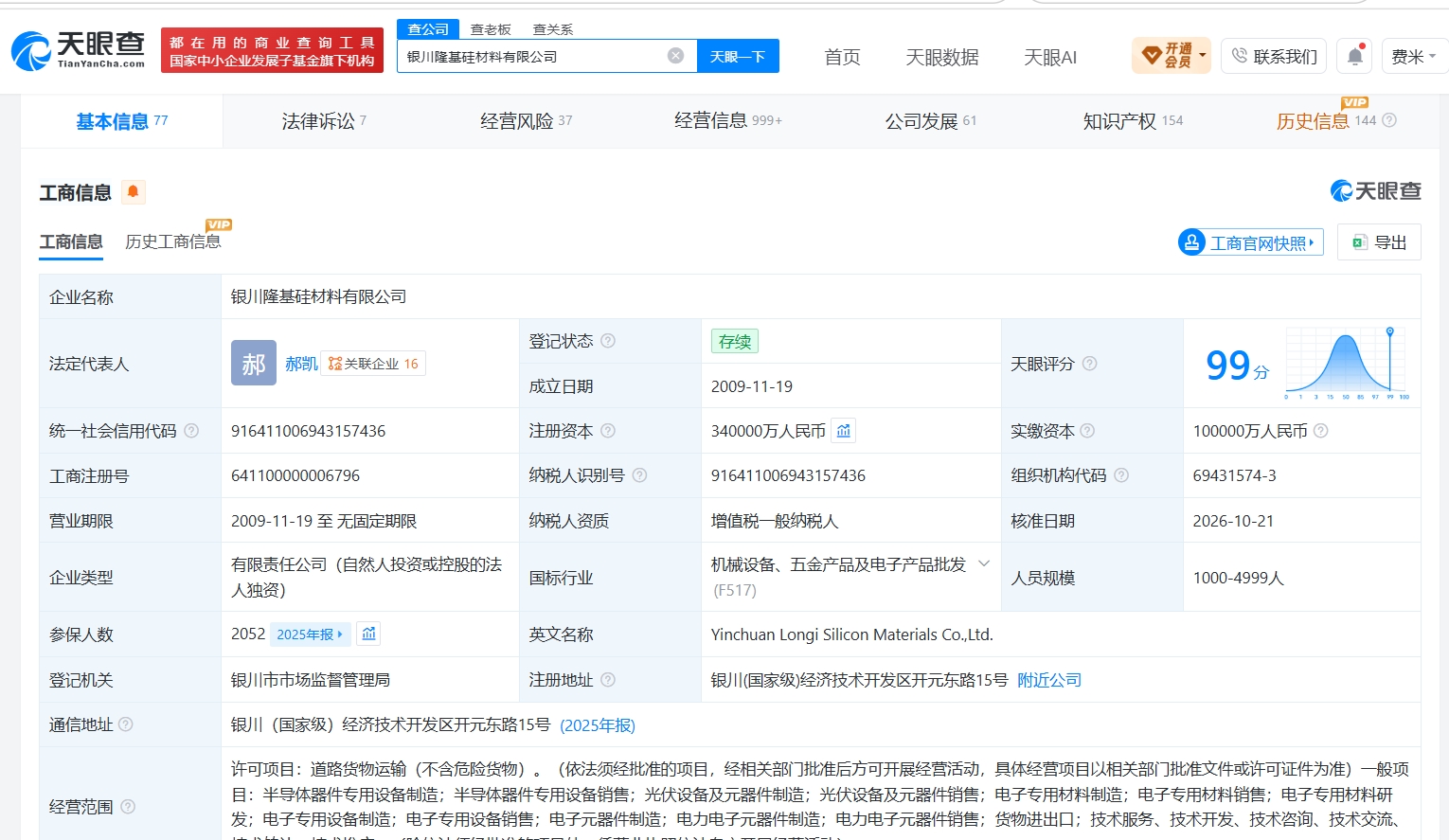Image resolution: width=1449 pixels, height=840 pixels.
Task: Click the 天眼评分 score distribution chart
Action: (x=1347, y=364)
